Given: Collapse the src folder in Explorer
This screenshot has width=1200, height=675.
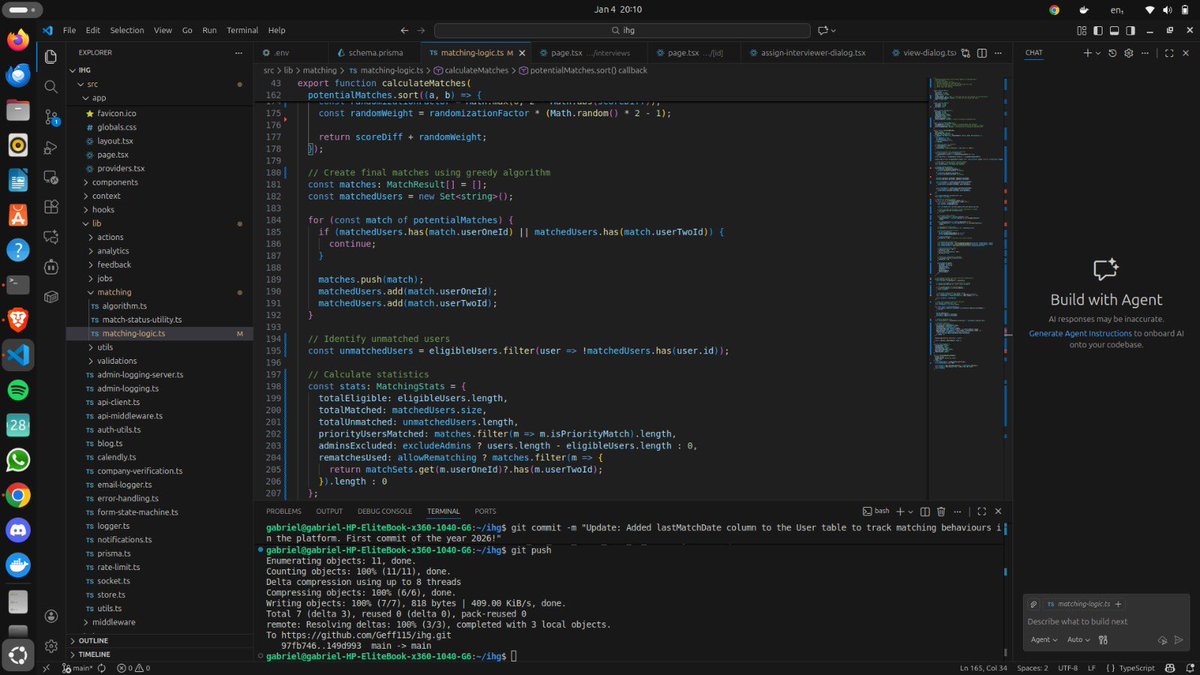Looking at the screenshot, I should tap(94, 84).
